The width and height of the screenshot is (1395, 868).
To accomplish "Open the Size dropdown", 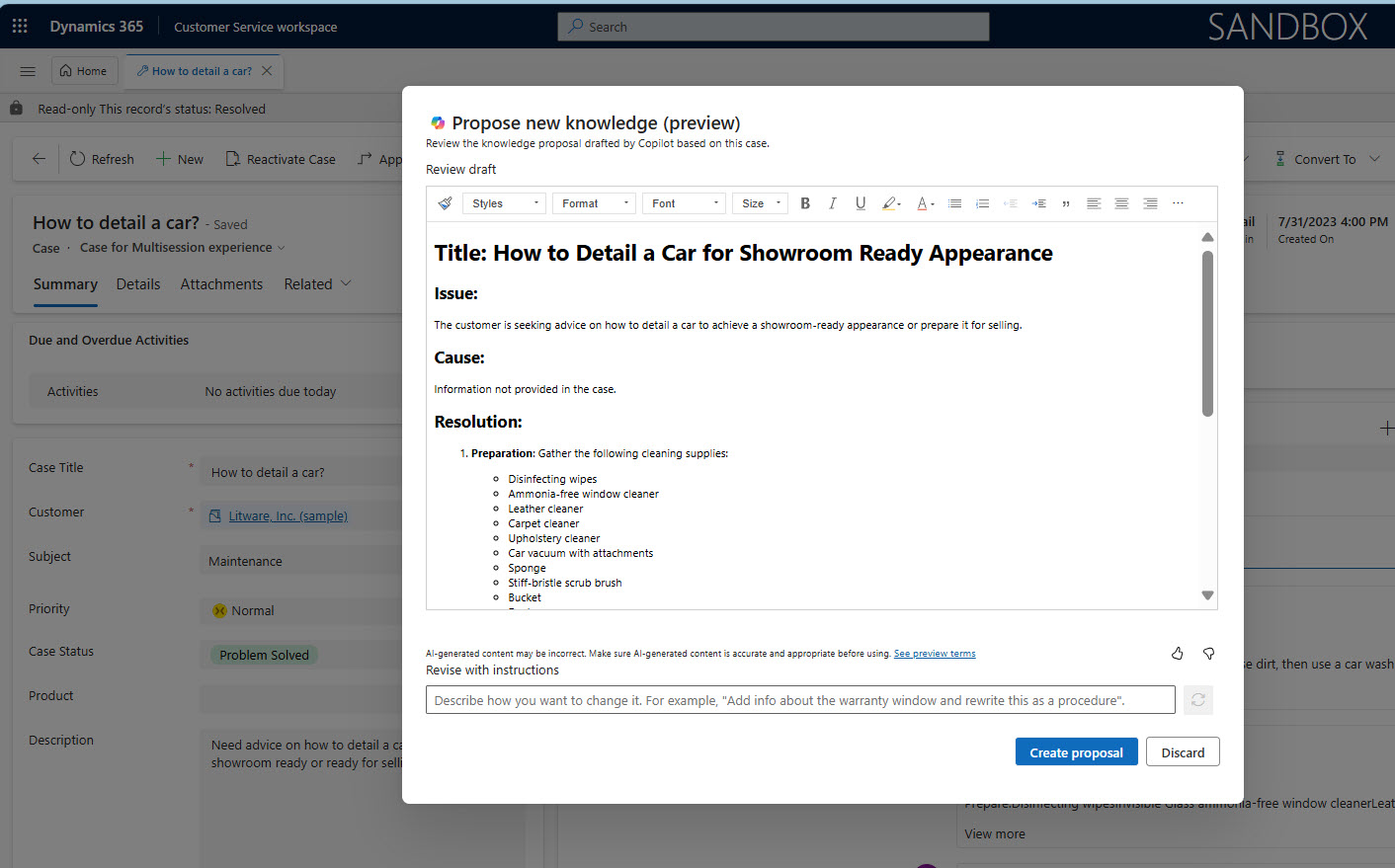I will point(760,203).
